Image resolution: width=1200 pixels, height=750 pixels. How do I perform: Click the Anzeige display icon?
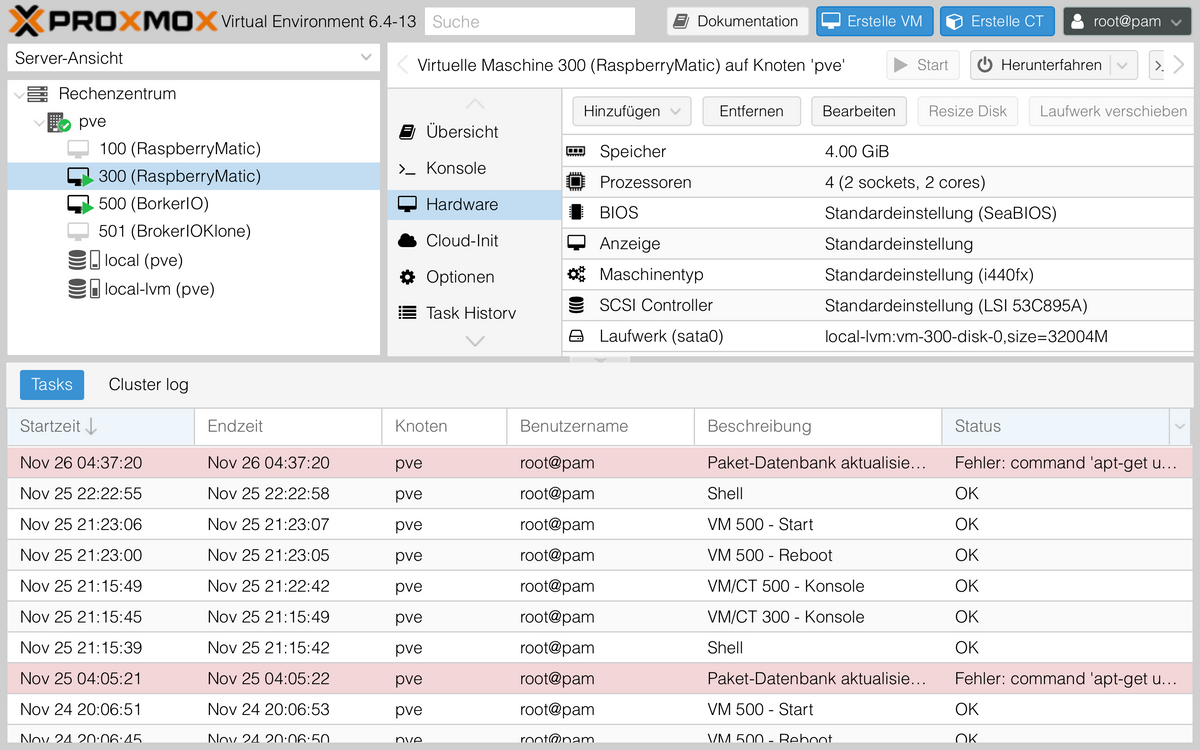point(576,243)
